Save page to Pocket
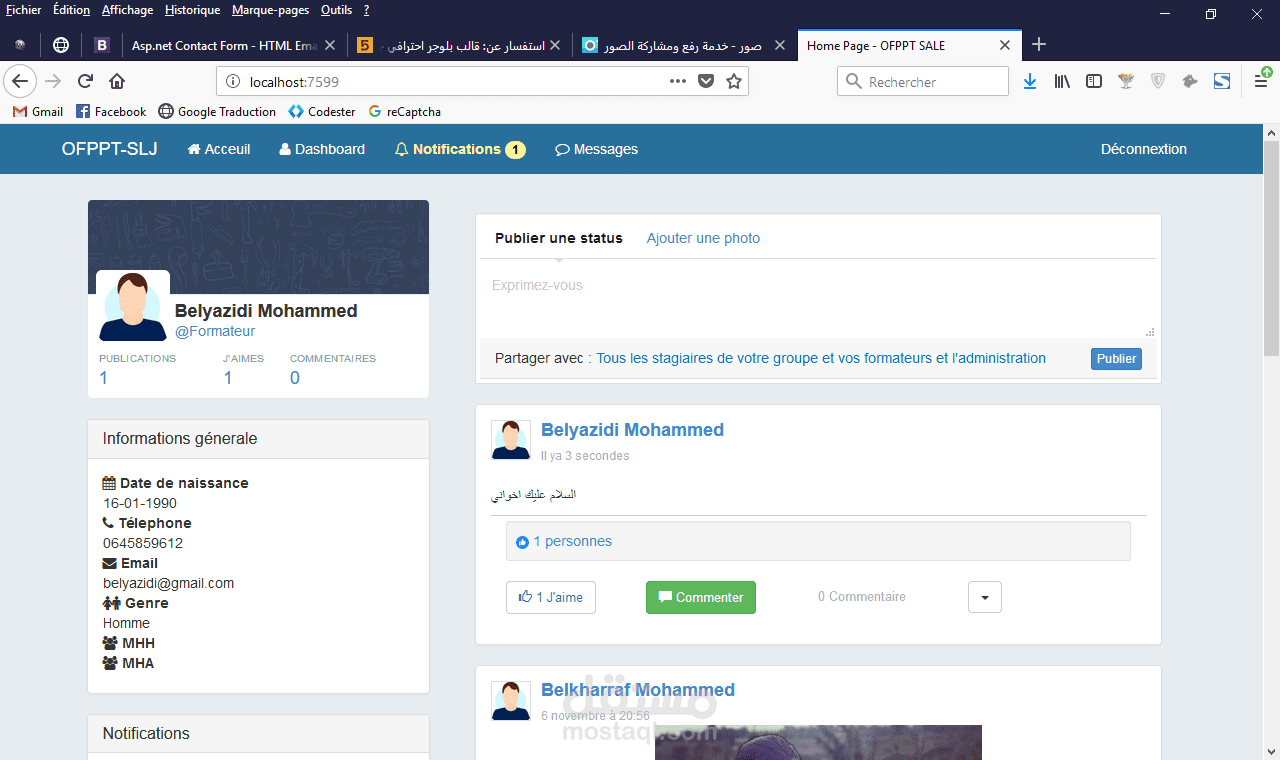Image resolution: width=1280 pixels, height=760 pixels. tap(706, 81)
